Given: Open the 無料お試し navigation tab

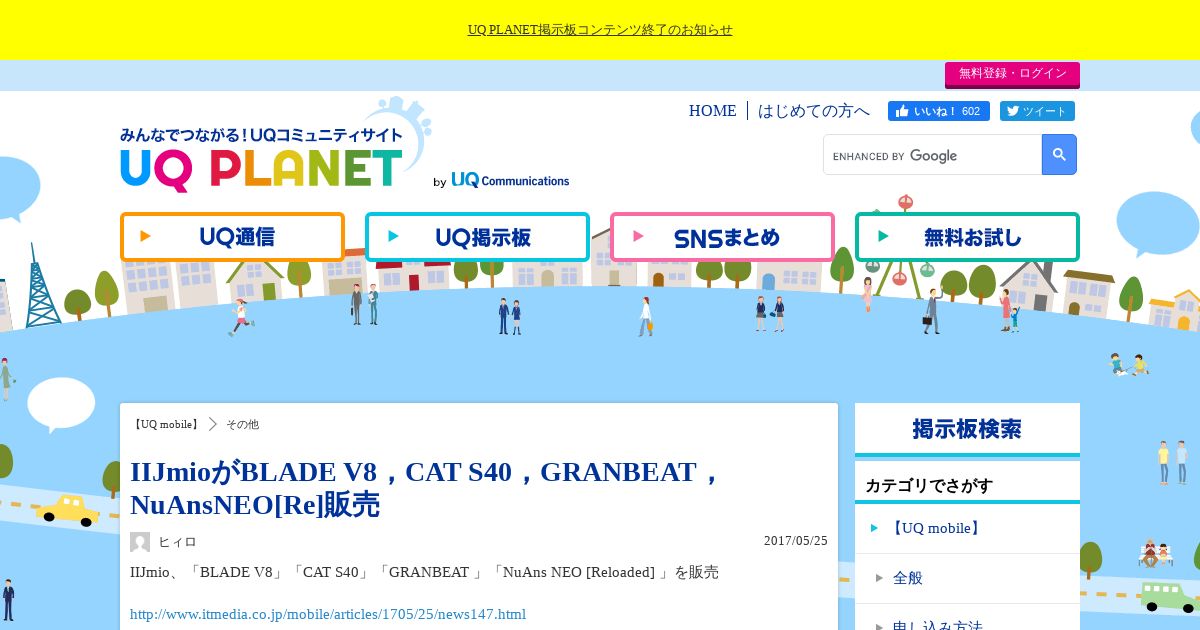Looking at the screenshot, I should pos(967,237).
